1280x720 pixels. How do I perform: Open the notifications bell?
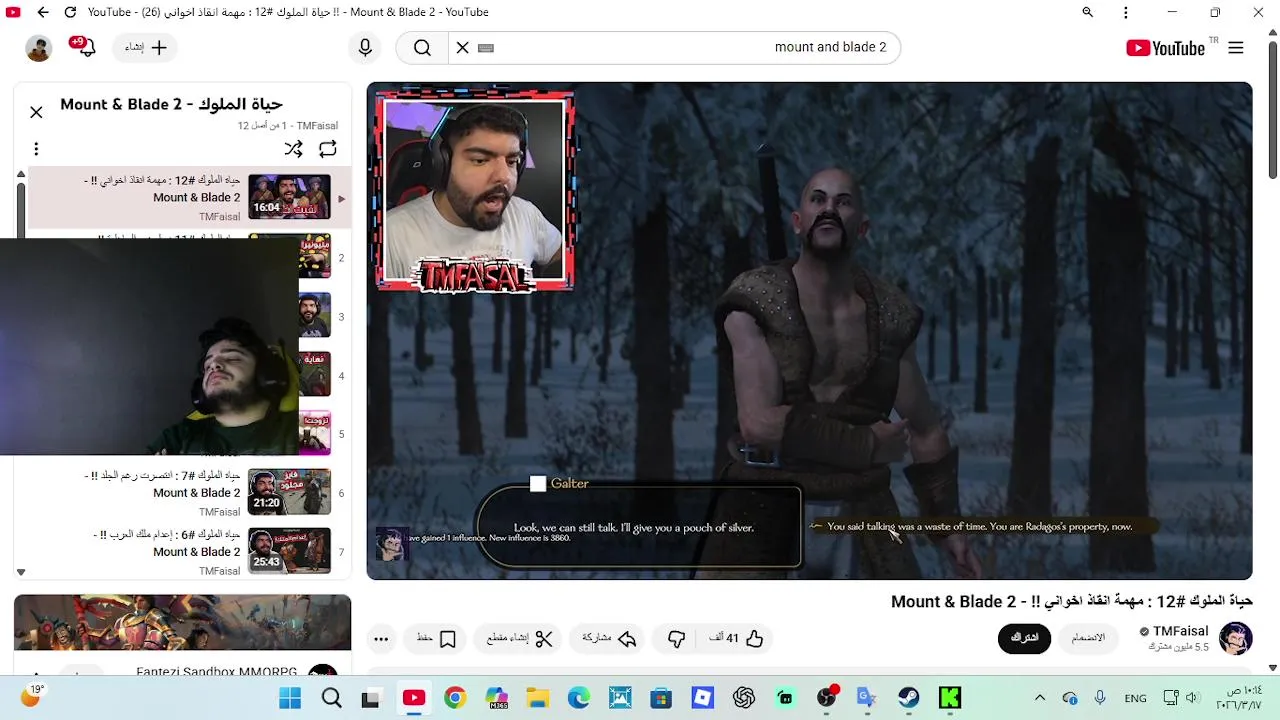[86, 47]
